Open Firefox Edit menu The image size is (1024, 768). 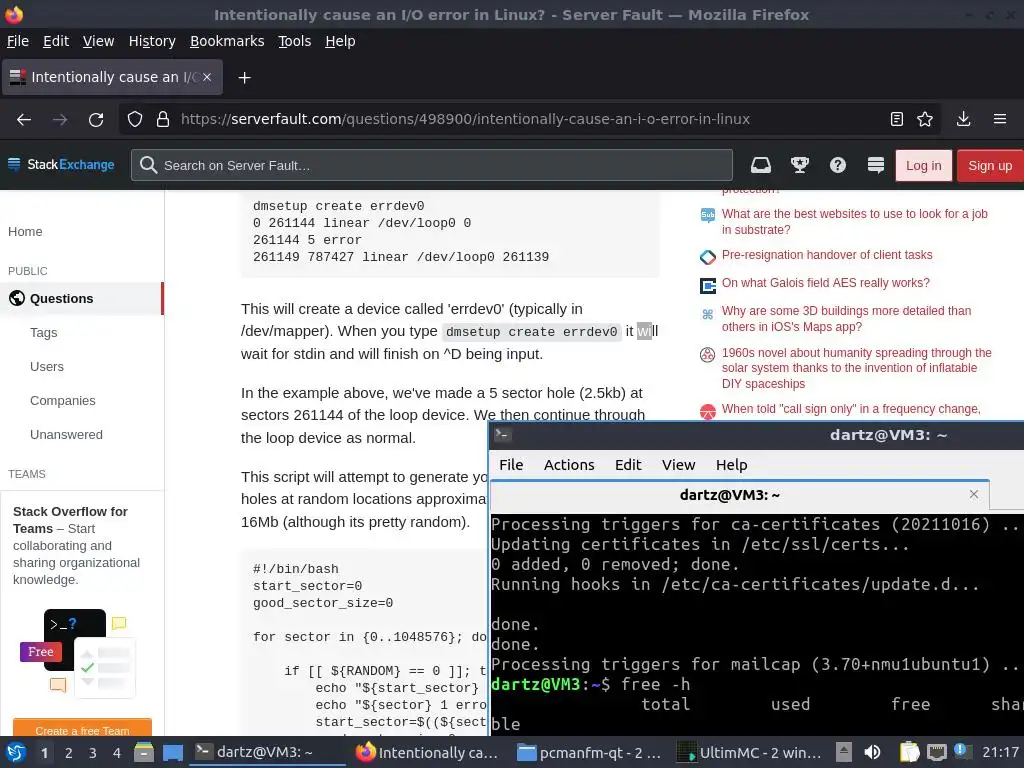56,41
